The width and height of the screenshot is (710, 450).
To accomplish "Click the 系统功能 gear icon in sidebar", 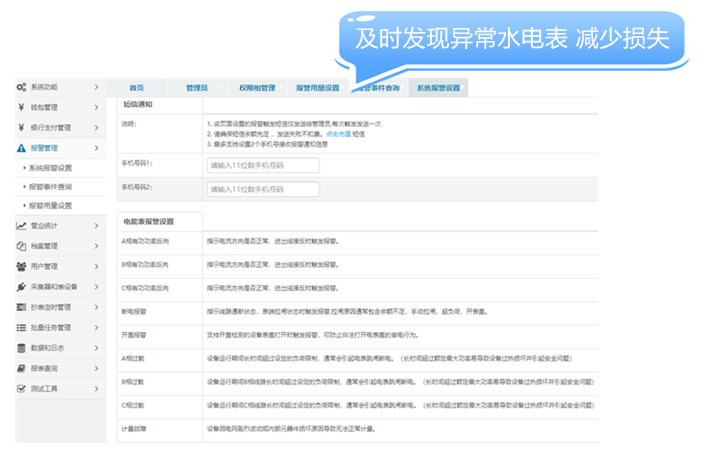I will [x=21, y=88].
